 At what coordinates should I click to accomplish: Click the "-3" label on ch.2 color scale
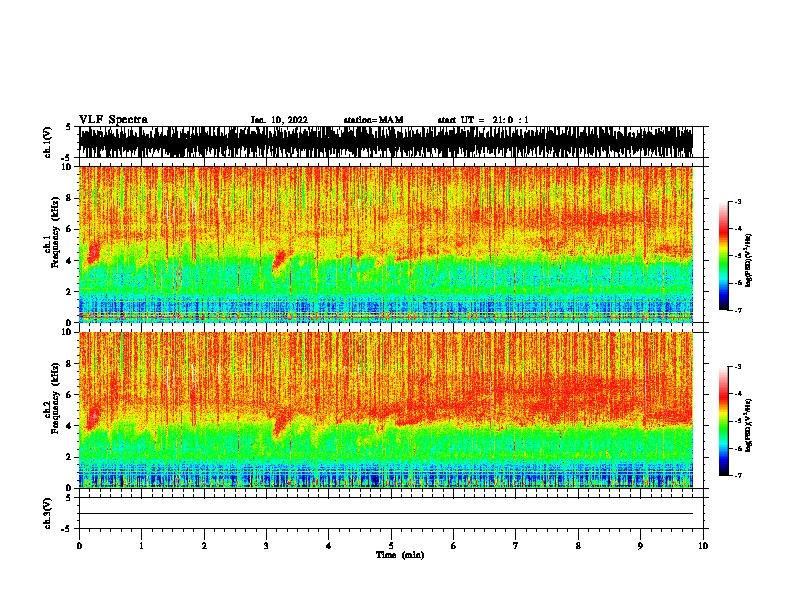pyautogui.click(x=738, y=366)
